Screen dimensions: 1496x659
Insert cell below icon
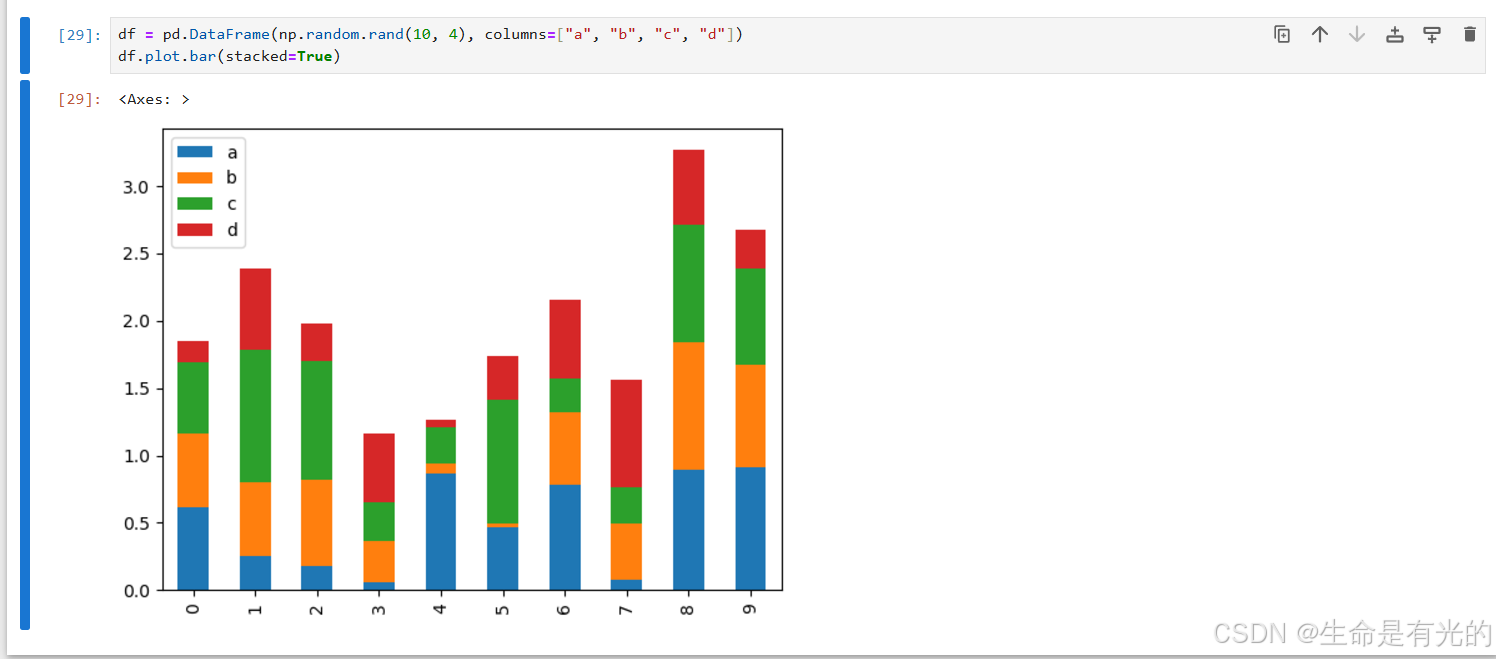[1432, 35]
